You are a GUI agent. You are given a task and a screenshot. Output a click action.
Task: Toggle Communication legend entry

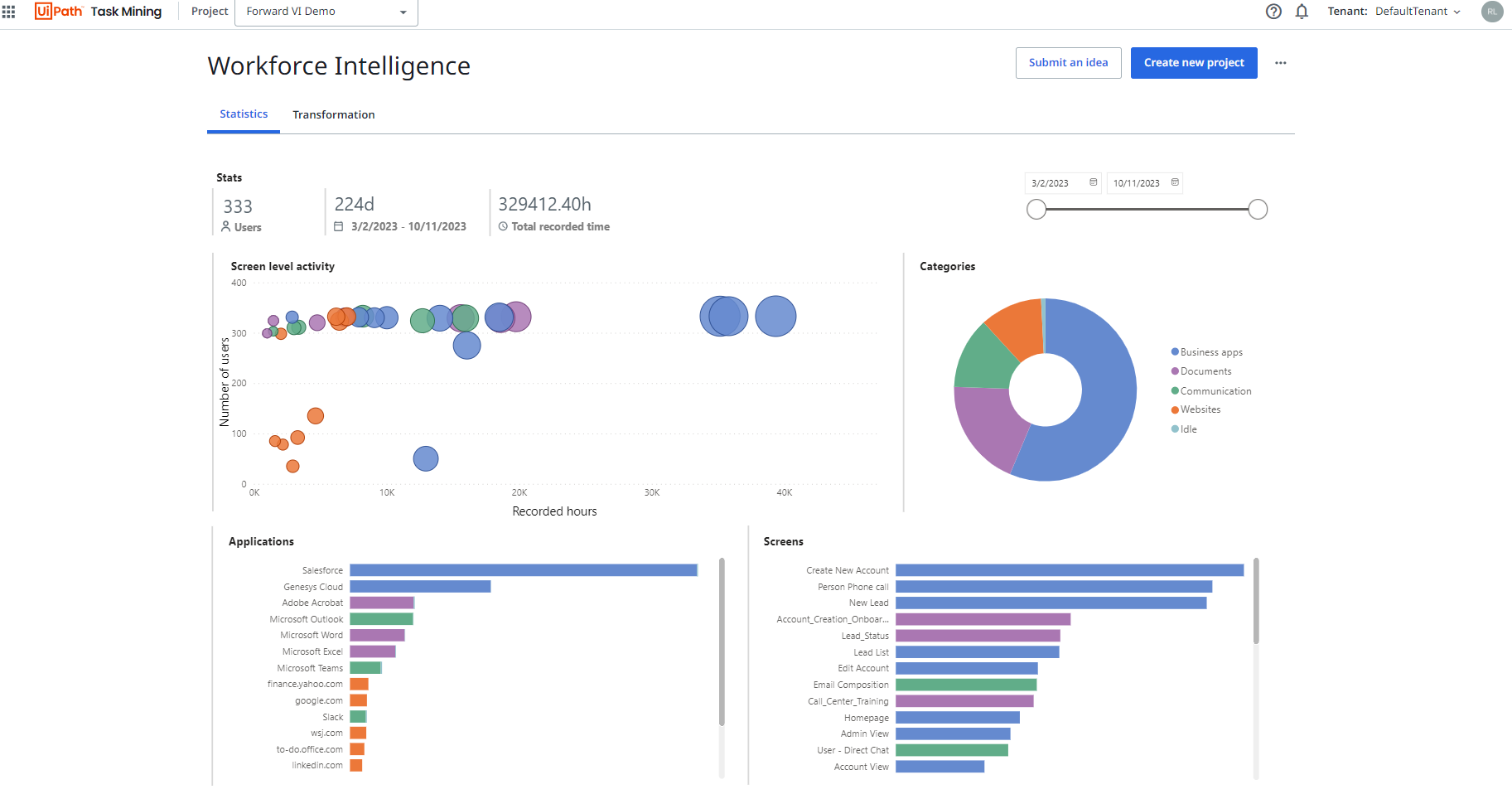tap(1211, 391)
